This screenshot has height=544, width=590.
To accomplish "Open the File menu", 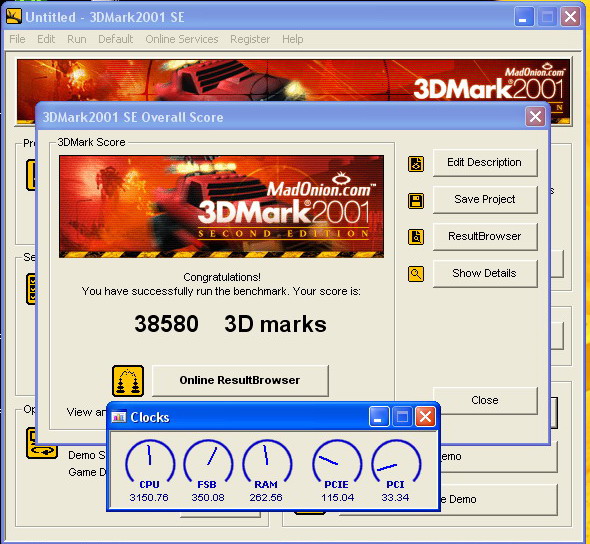I will click(17, 39).
